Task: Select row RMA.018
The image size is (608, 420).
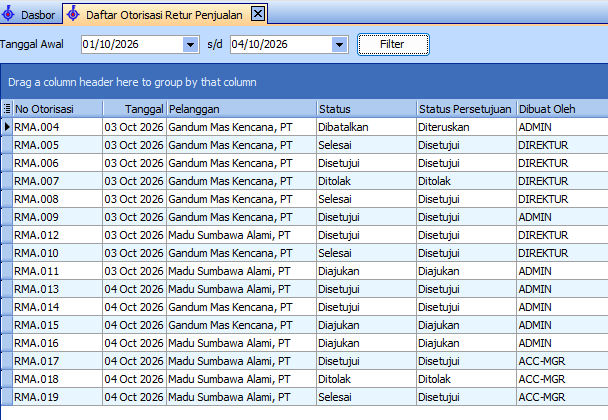Action: point(305,379)
